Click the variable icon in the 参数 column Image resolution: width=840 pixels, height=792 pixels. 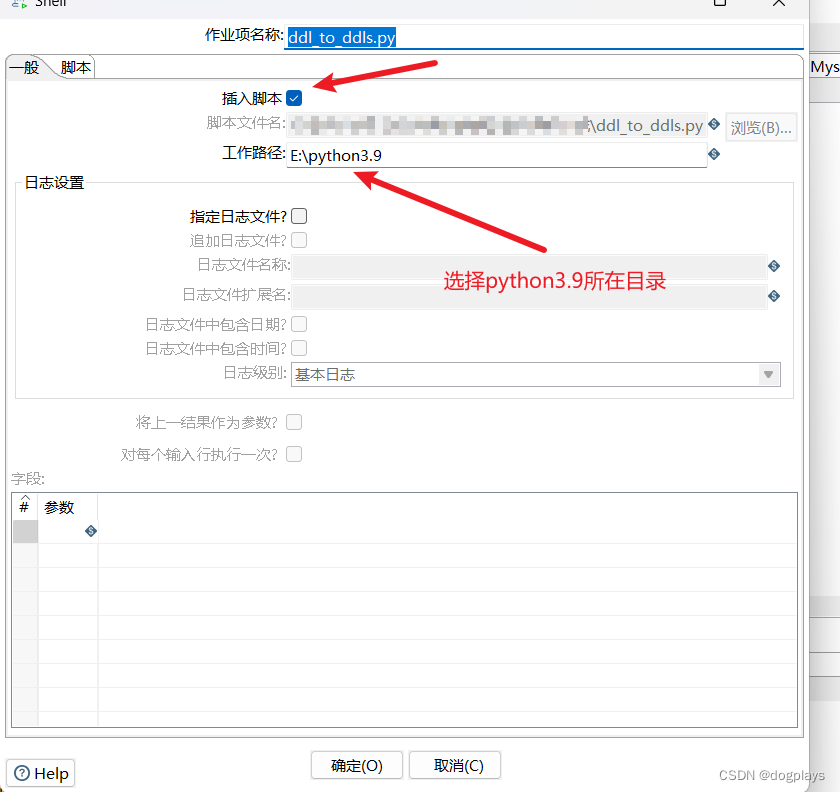pyautogui.click(x=90, y=532)
